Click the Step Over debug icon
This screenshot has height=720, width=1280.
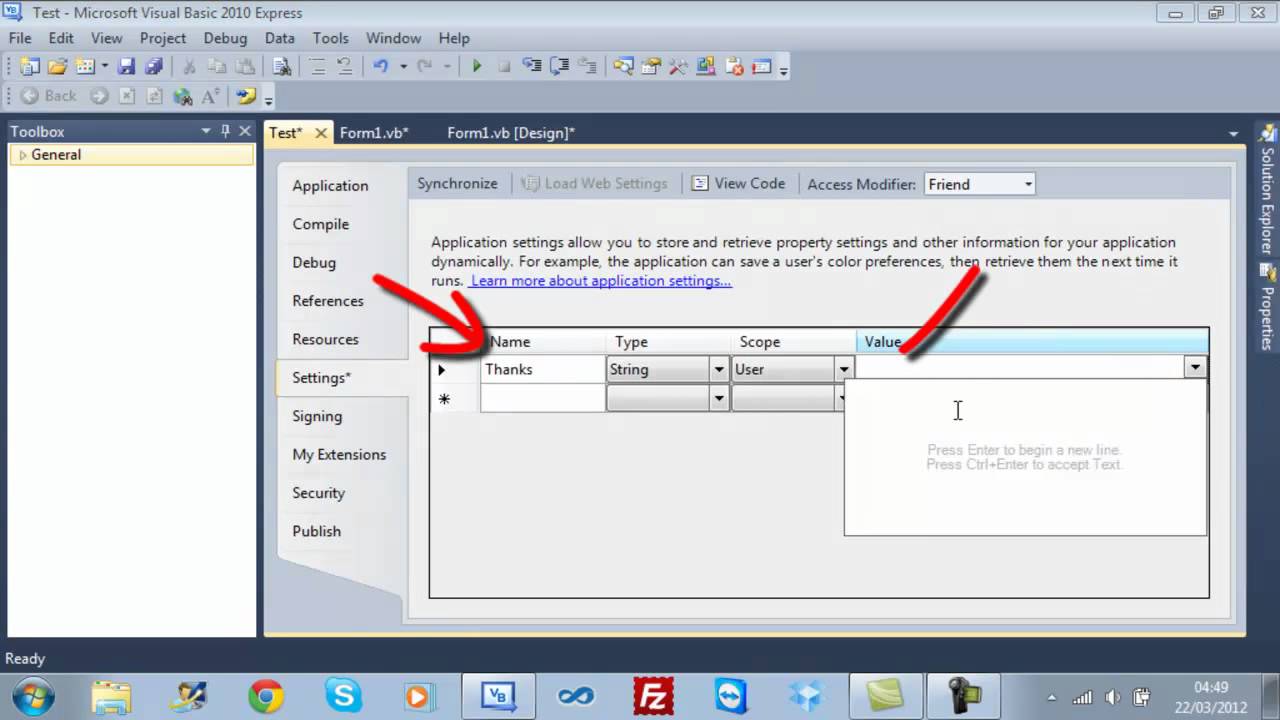click(x=560, y=67)
